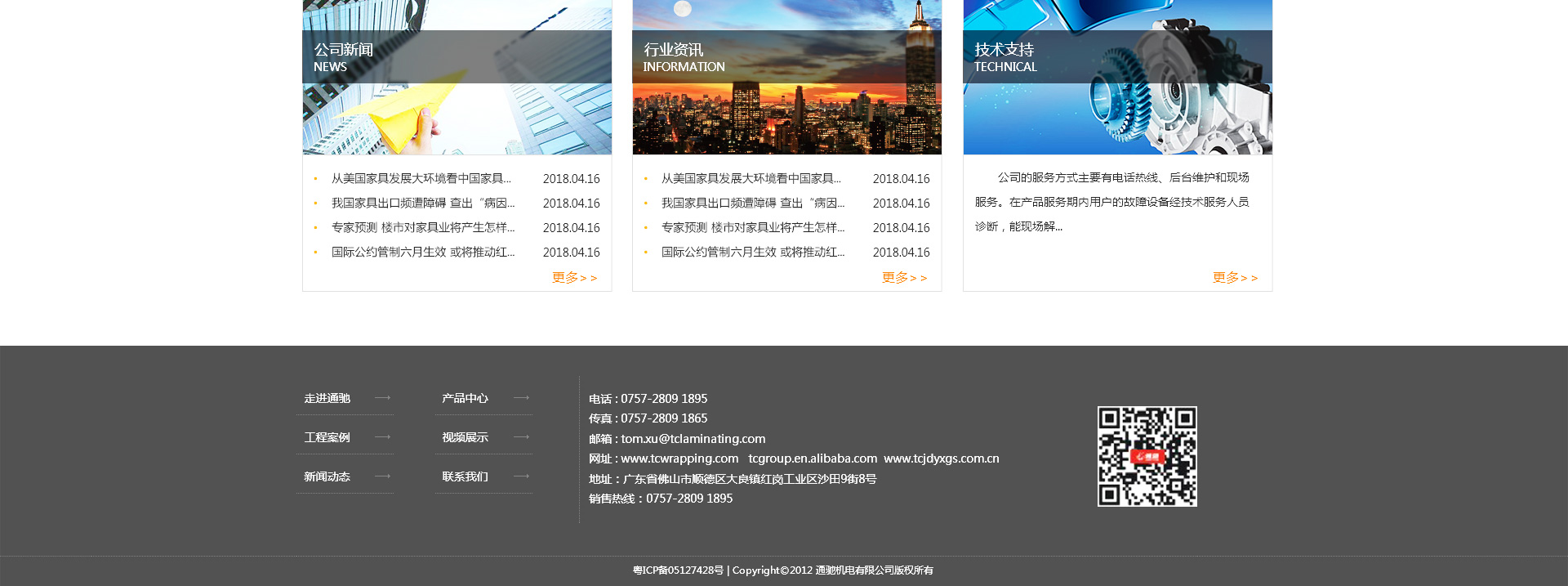Viewport: 1568px width, 586px height.
Task: Go to 联系我们 footer menu item
Action: pyautogui.click(x=465, y=476)
